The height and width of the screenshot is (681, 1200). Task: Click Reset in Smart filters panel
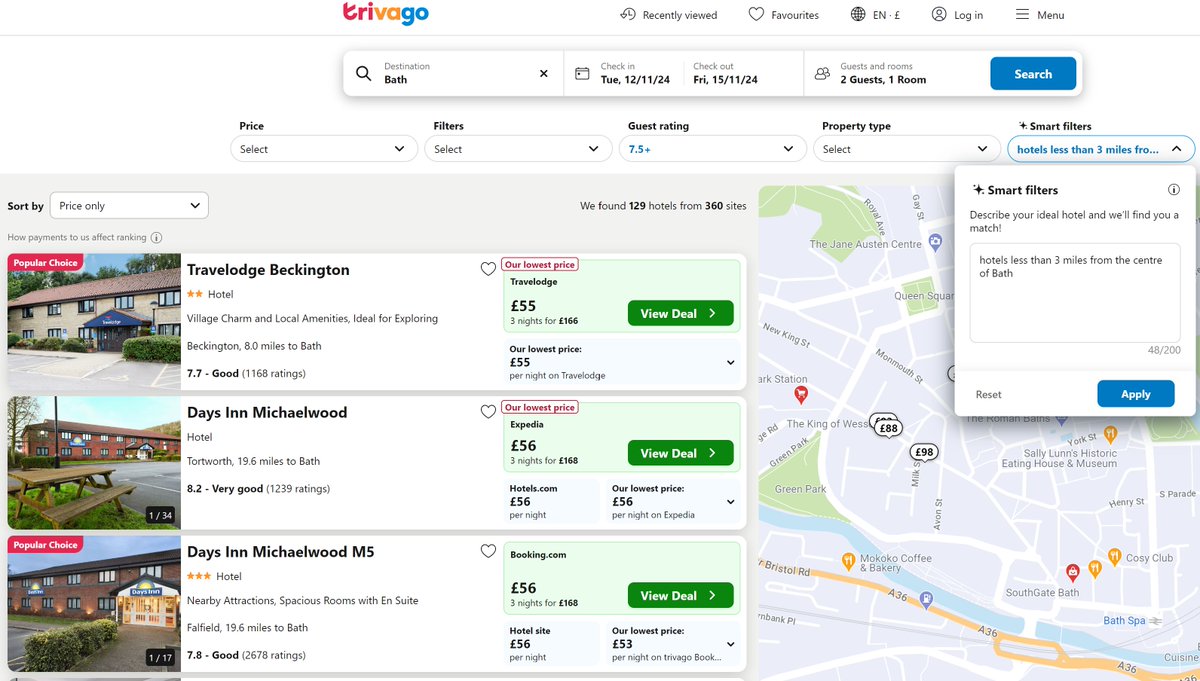click(x=988, y=394)
